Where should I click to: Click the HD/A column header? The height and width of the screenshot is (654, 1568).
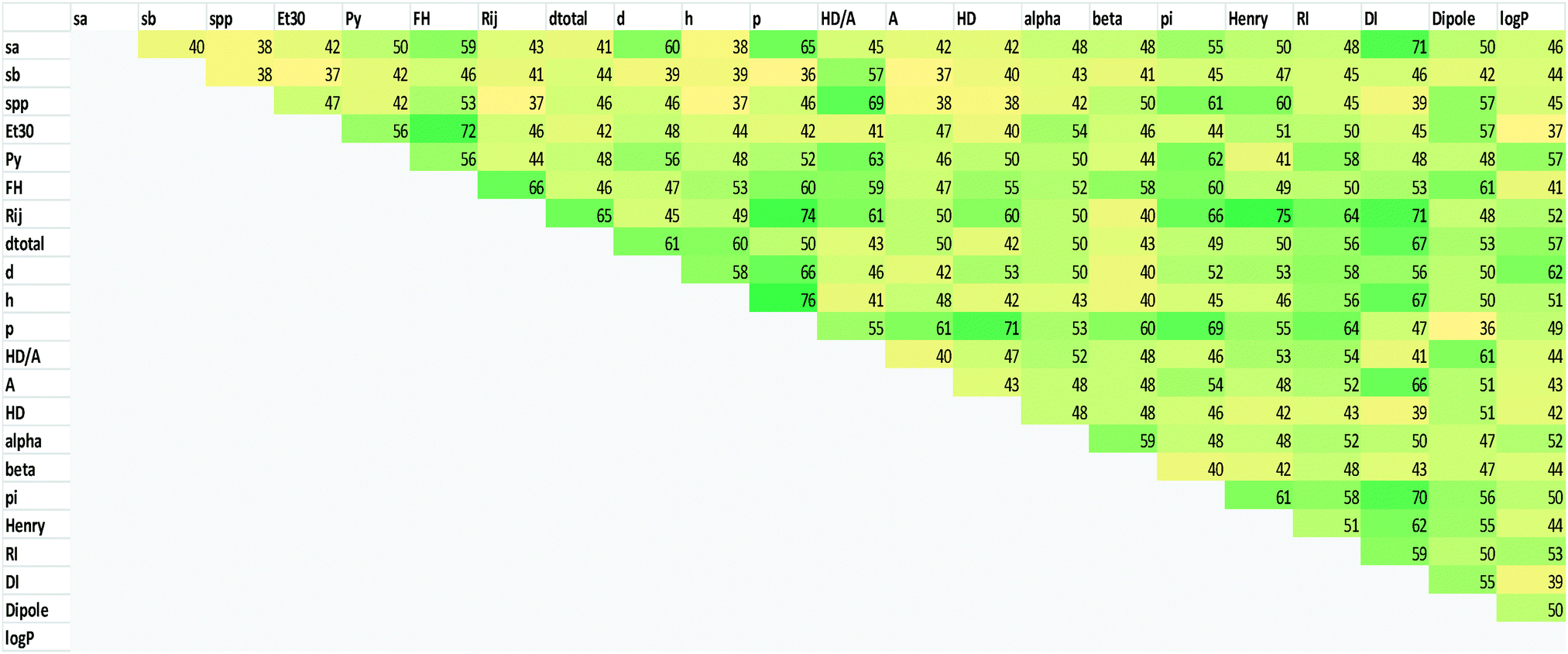coord(838,18)
